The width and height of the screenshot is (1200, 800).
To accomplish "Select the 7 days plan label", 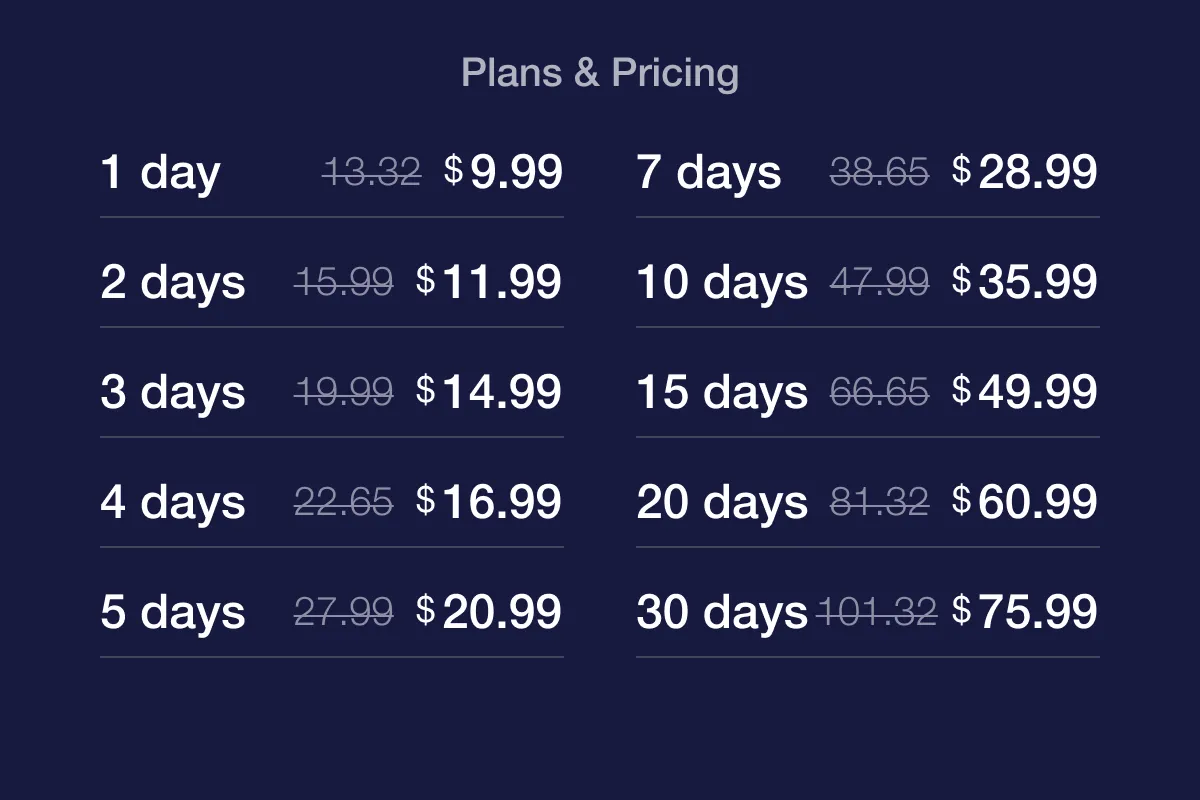I will tap(708, 173).
